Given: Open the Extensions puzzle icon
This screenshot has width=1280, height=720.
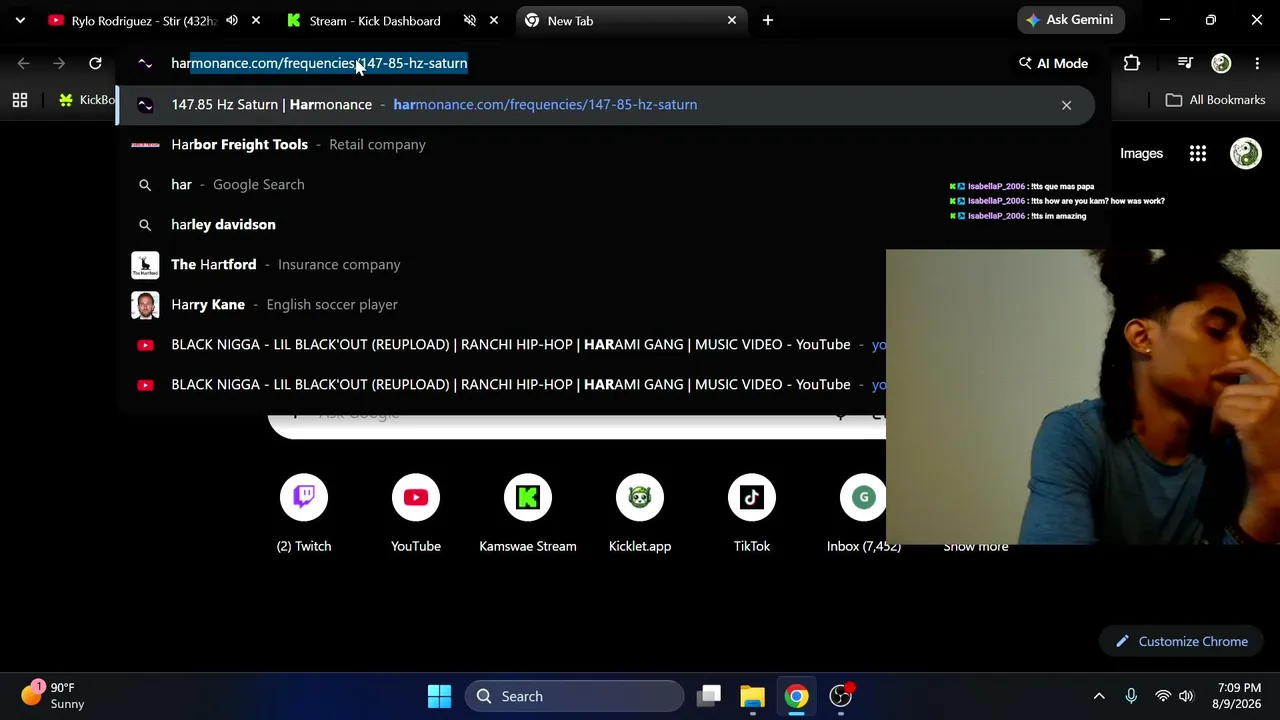Looking at the screenshot, I should point(1132,63).
